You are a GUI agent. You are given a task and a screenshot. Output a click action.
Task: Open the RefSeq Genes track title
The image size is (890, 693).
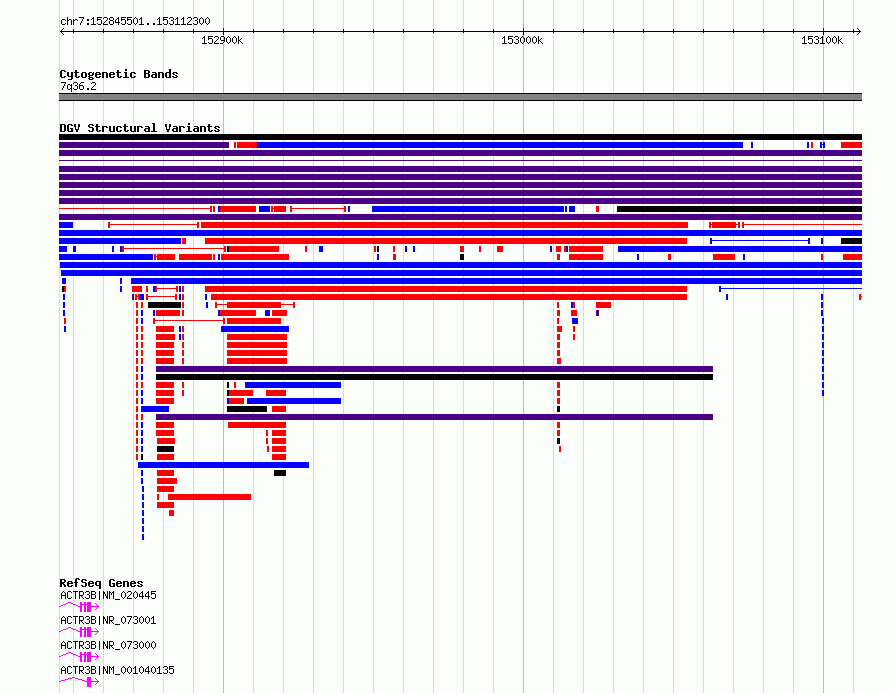point(101,583)
